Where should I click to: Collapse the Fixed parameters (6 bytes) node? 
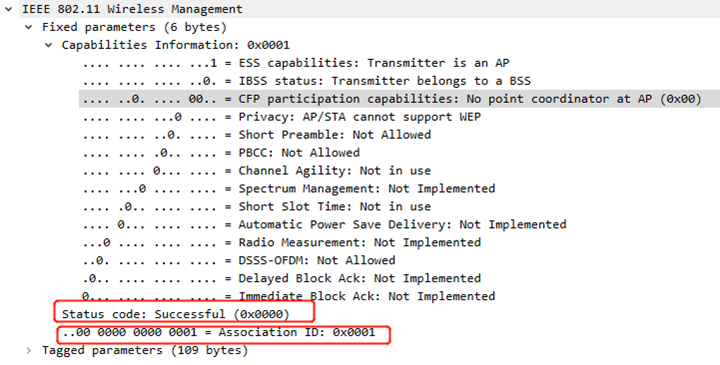point(28,27)
